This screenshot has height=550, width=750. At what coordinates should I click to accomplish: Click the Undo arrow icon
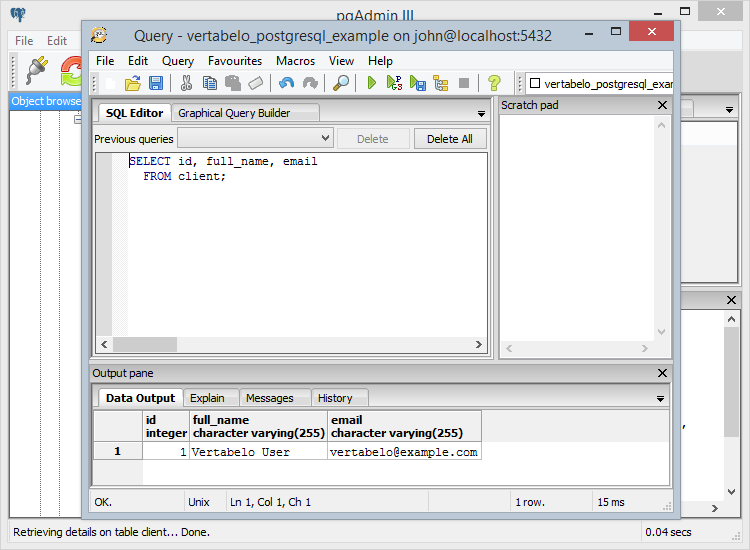click(x=287, y=84)
